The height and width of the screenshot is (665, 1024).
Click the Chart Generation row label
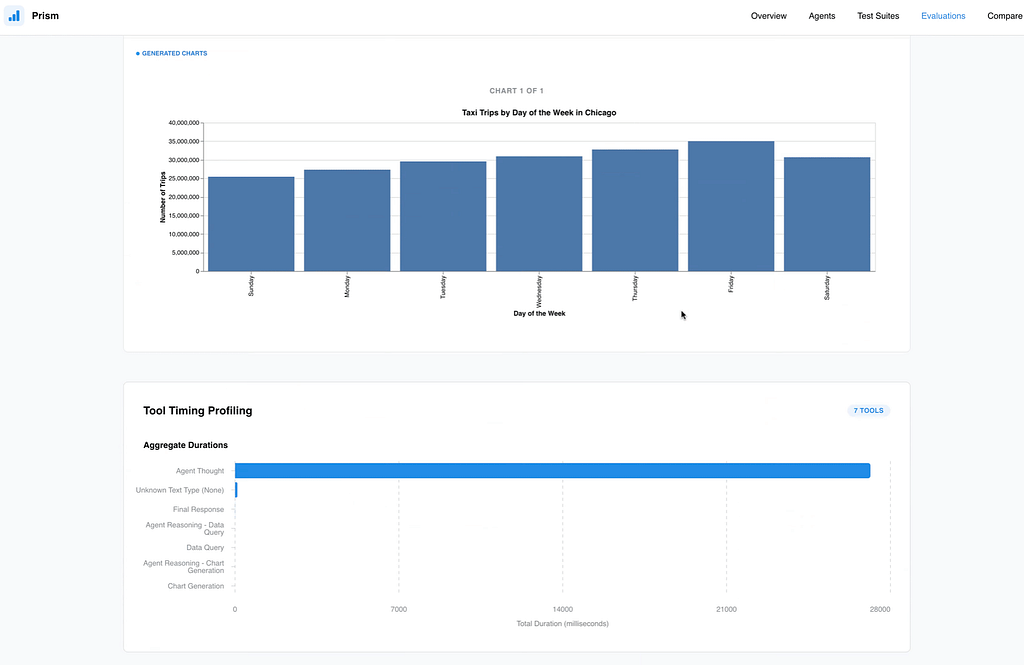point(196,586)
